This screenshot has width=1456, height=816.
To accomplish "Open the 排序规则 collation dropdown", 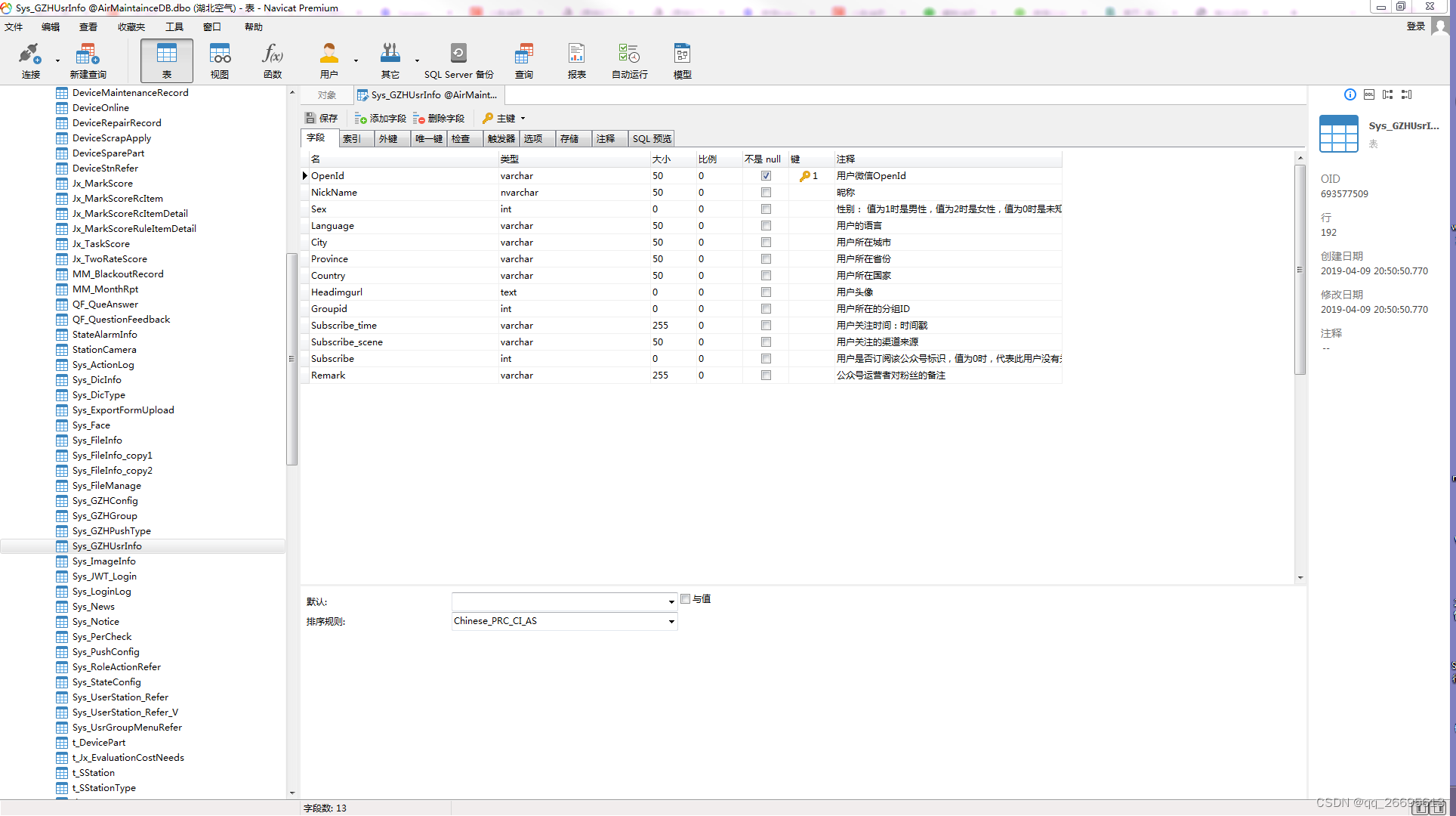I will point(671,622).
